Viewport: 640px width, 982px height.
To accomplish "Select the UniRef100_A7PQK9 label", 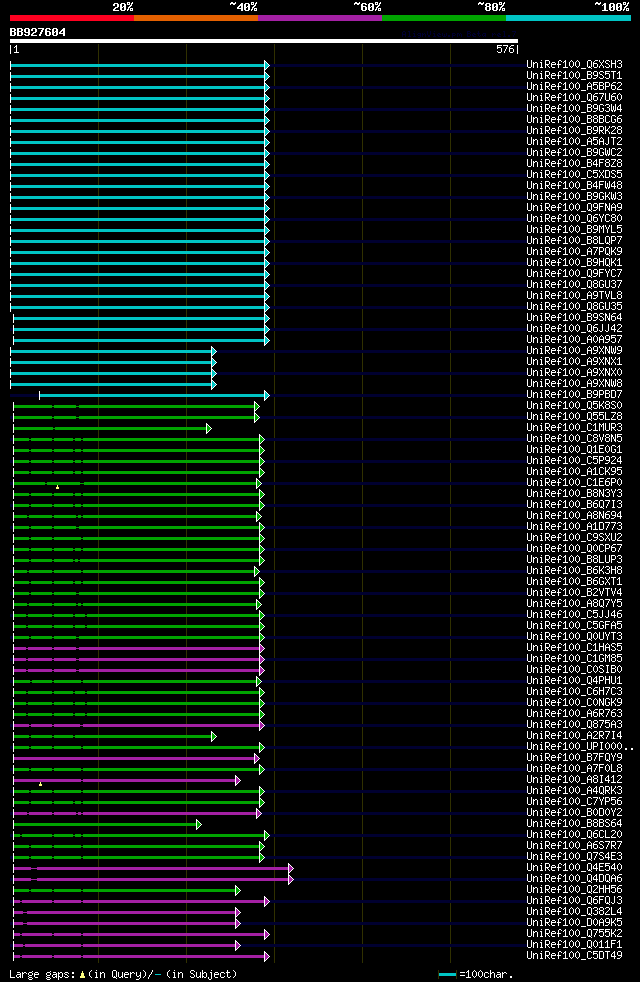I will [574, 251].
